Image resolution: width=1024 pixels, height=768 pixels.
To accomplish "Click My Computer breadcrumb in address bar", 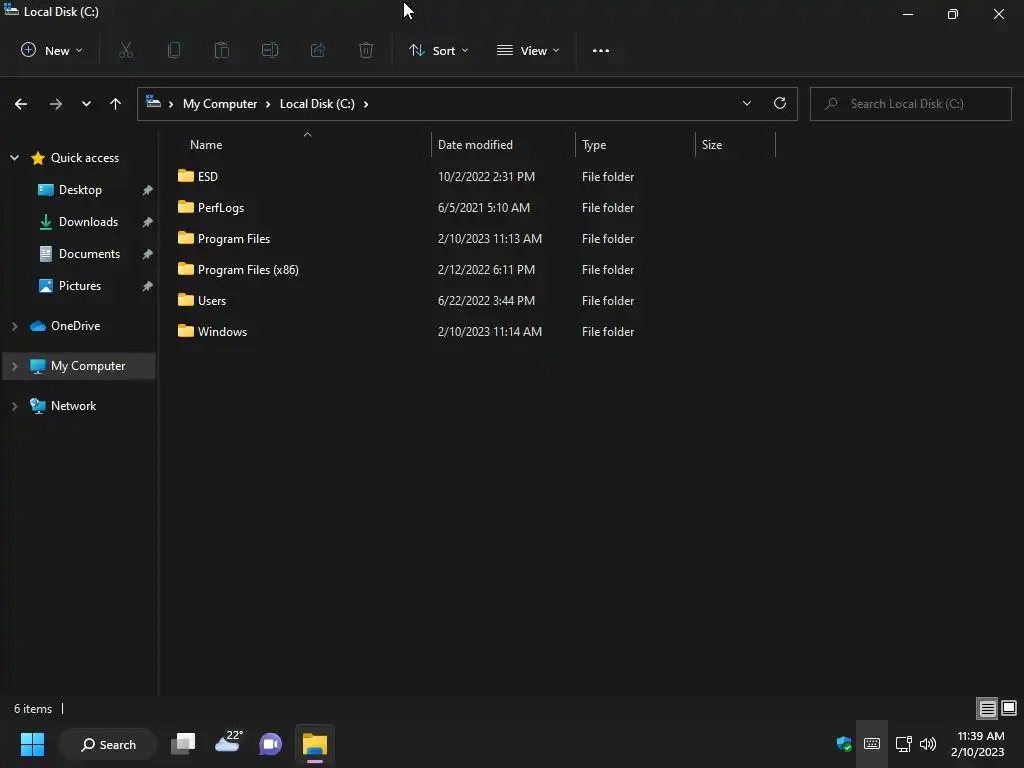I will click(220, 104).
